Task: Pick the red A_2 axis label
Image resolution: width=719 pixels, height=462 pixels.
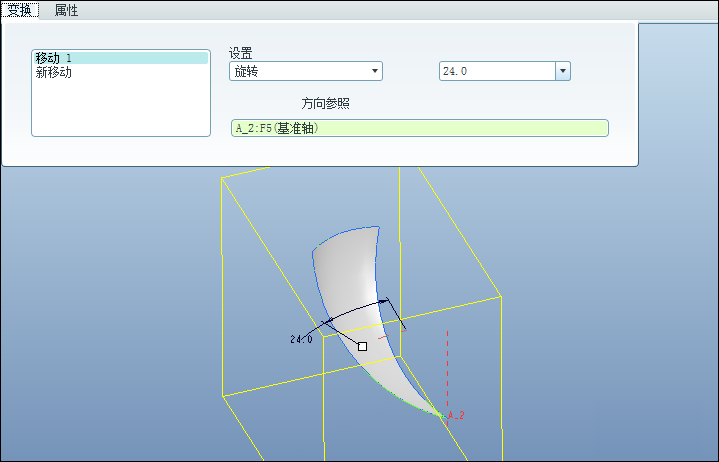Action: coord(456,415)
